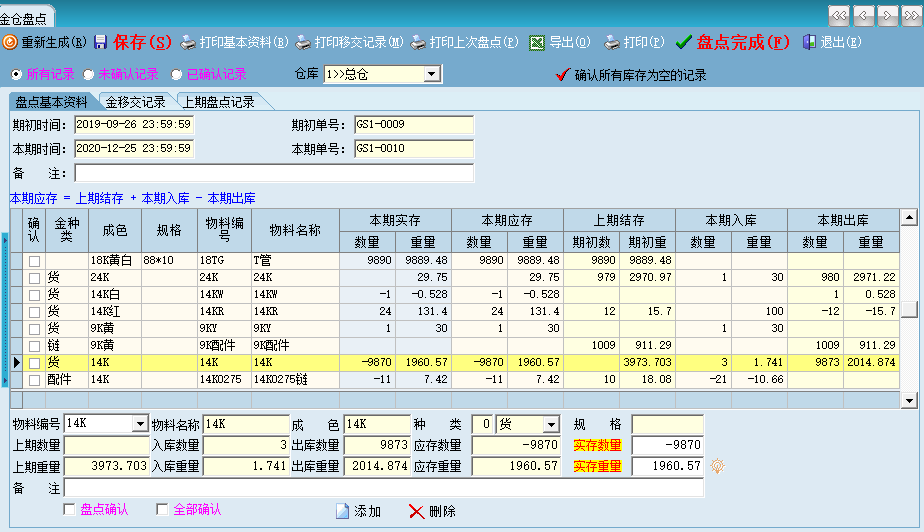Screen dimensions: 924x532
Task: Tick confirm checkbox for 14KW row
Action: tap(34, 295)
